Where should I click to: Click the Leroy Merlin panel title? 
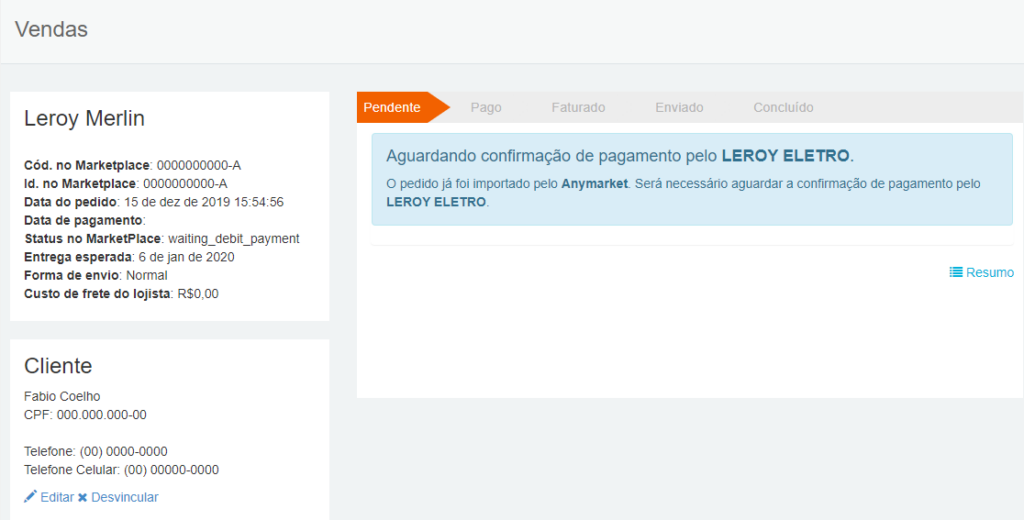[x=84, y=118]
